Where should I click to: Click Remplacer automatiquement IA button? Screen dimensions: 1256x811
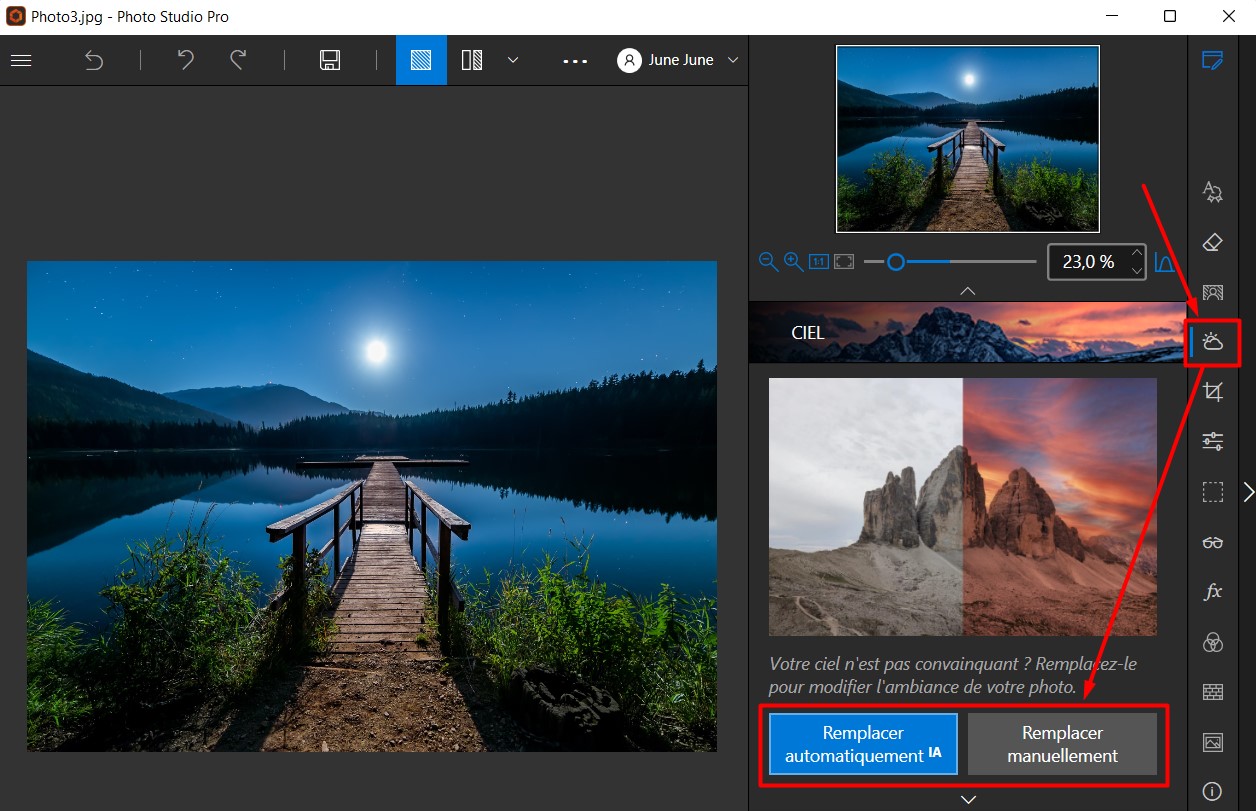click(x=863, y=744)
